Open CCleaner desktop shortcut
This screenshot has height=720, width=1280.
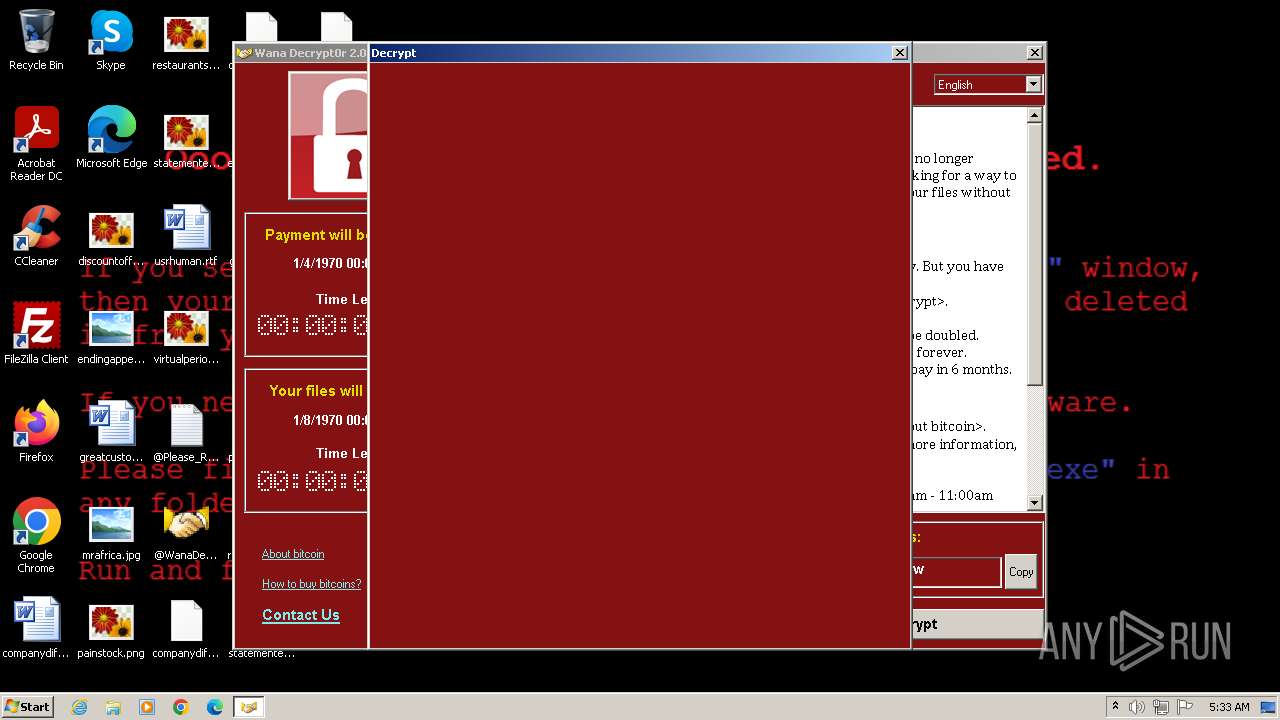point(36,236)
